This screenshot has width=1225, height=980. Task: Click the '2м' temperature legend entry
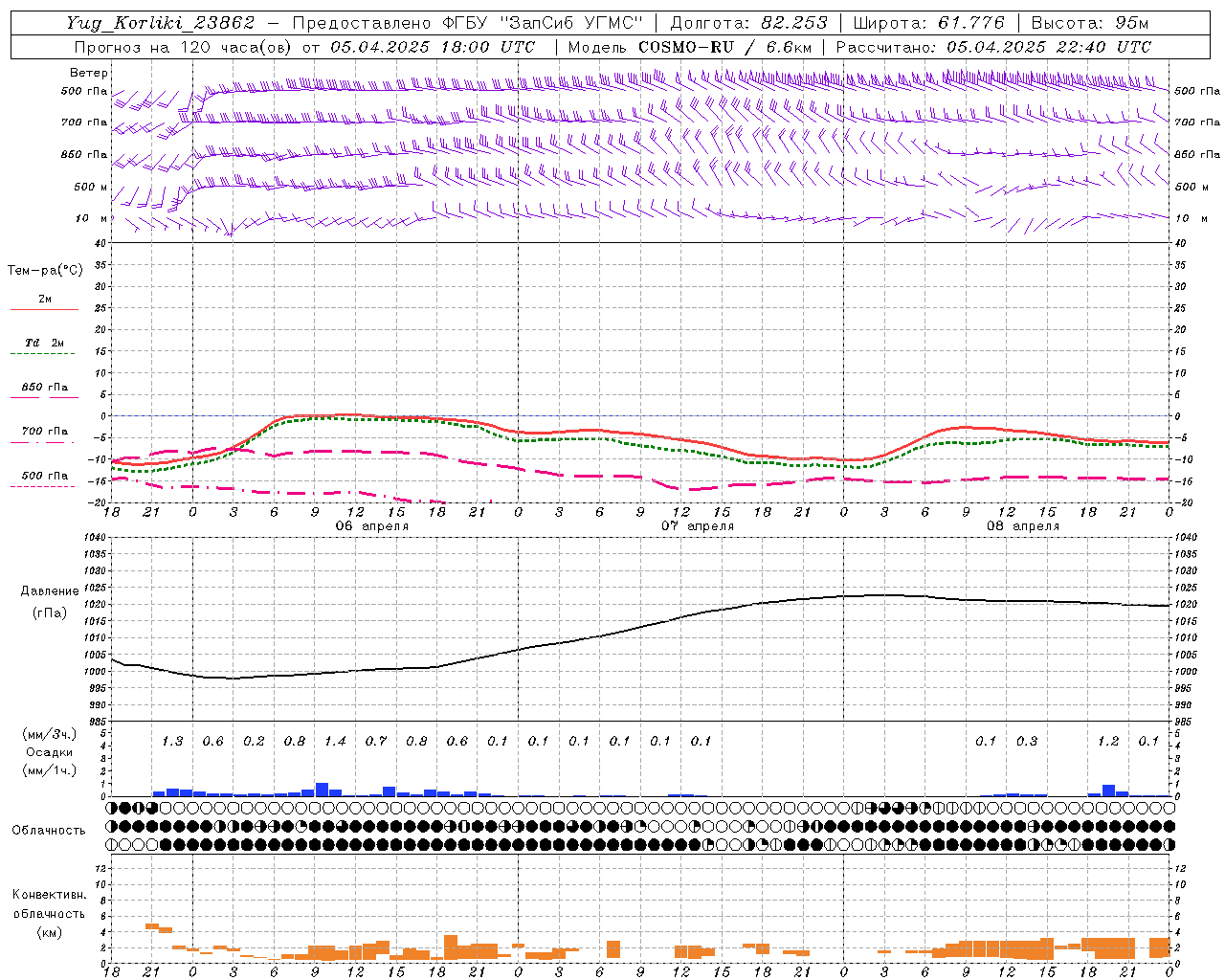45,300
